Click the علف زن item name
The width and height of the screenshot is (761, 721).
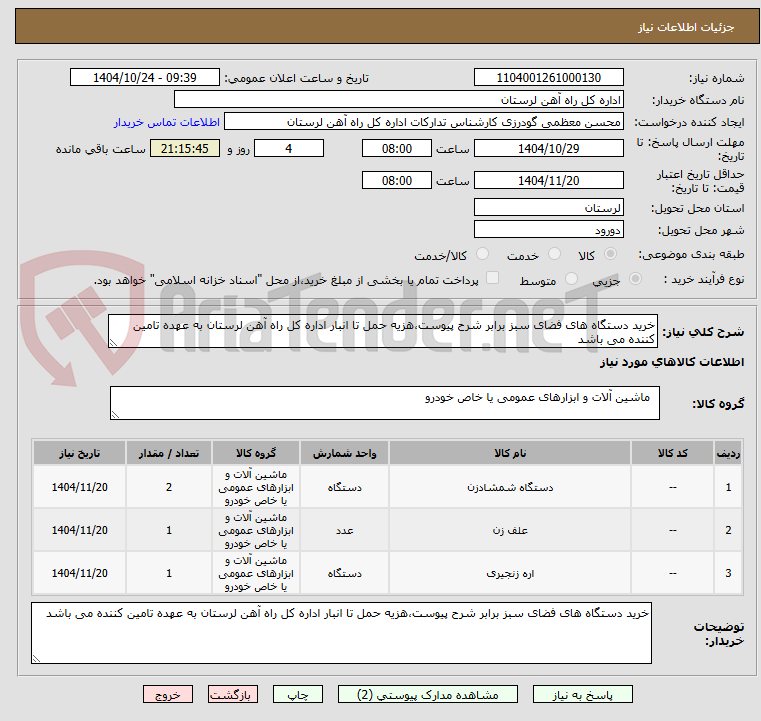pos(510,530)
